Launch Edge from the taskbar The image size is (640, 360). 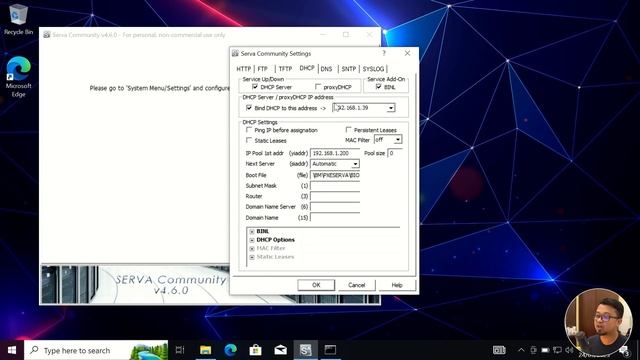tap(231, 350)
